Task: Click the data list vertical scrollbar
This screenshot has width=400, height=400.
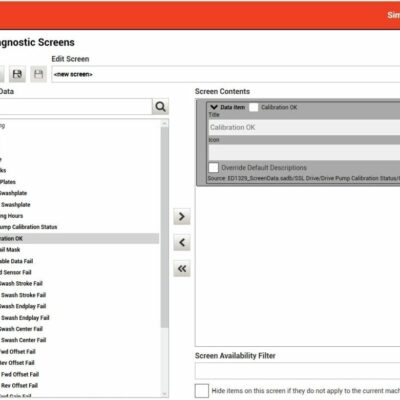Action: tap(164, 227)
